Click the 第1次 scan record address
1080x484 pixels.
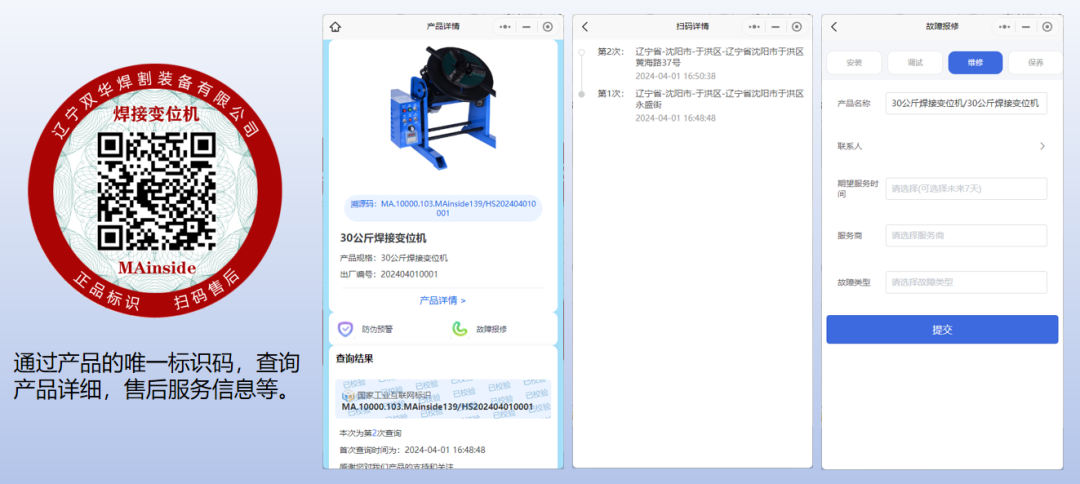(720, 98)
